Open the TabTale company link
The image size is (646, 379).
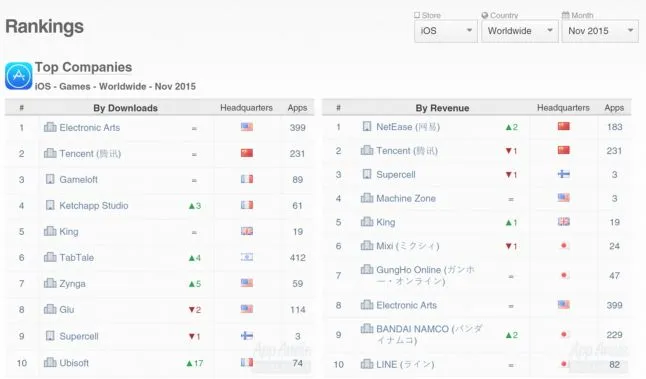point(76,257)
